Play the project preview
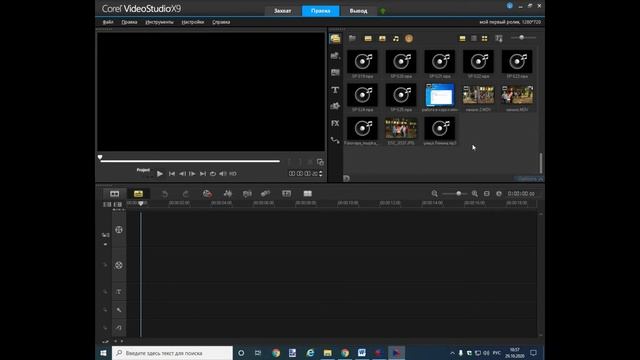This screenshot has width=640, height=360. tap(160, 174)
